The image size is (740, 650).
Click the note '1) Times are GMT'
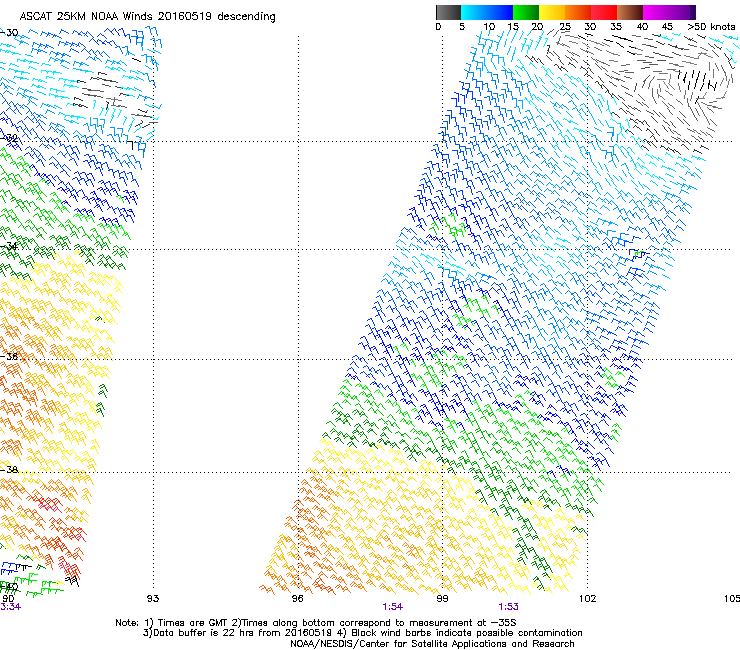point(186,623)
